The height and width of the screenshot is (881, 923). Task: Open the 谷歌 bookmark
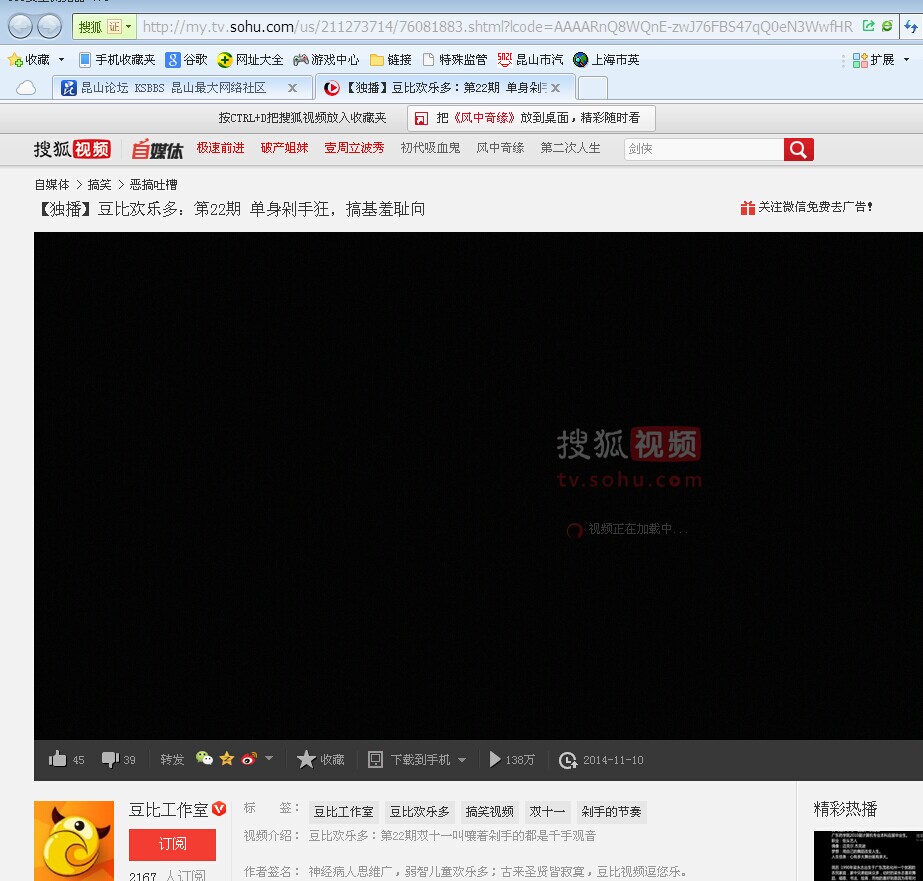[x=187, y=59]
